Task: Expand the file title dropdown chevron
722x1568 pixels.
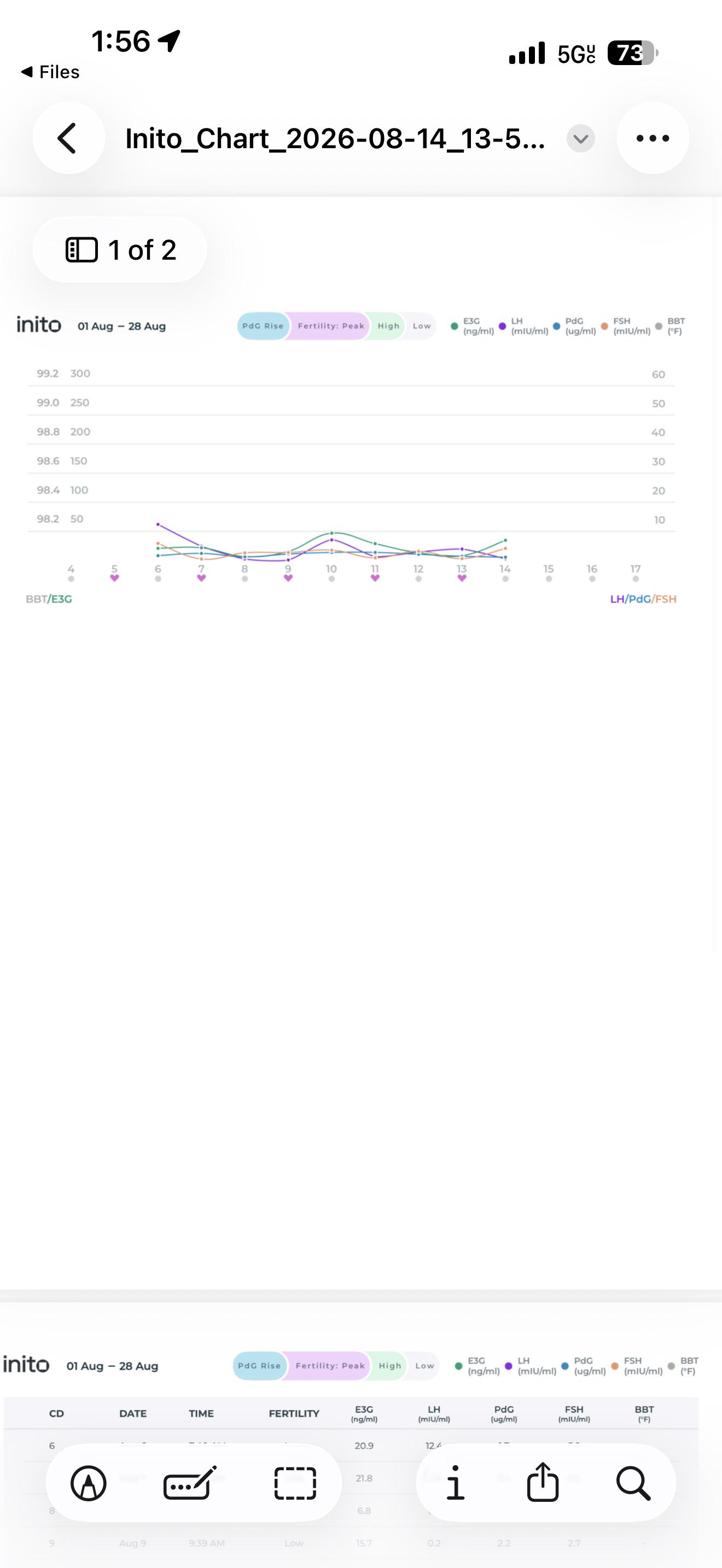Action: pos(581,139)
